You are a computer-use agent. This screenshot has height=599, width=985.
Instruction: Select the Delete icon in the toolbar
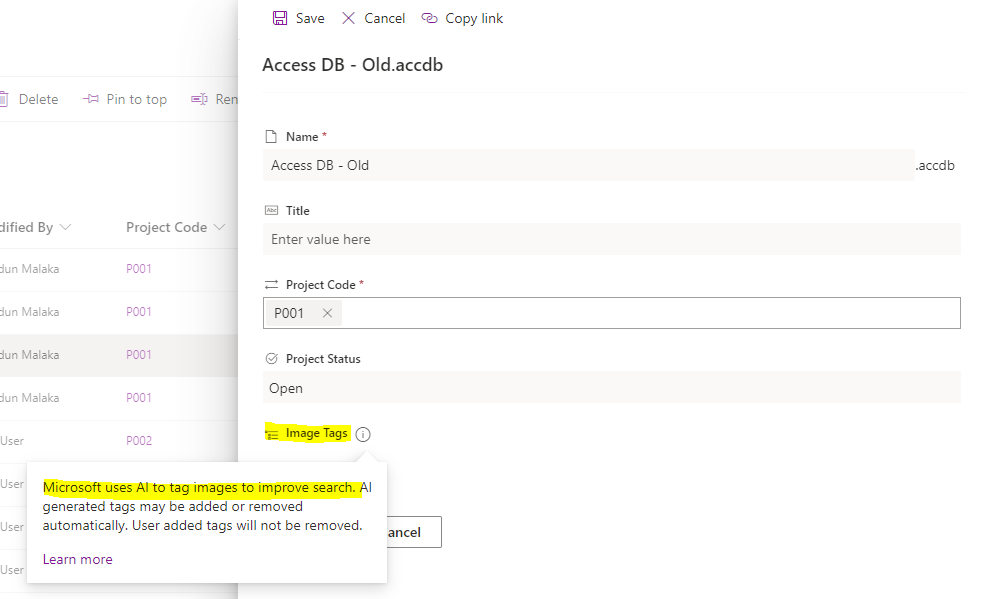4,98
